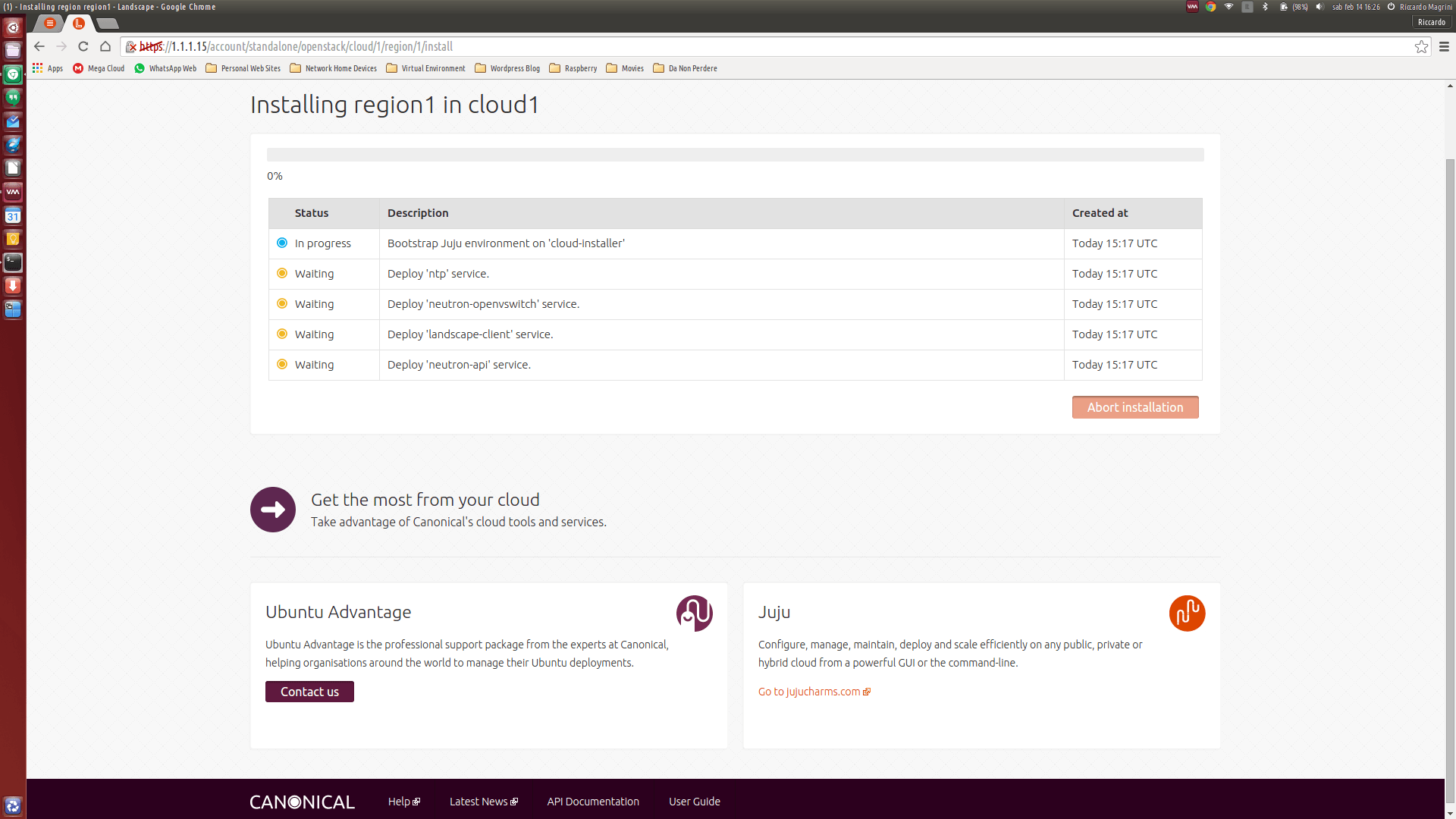
Task: Click the Abort installation button
Action: [x=1135, y=407]
